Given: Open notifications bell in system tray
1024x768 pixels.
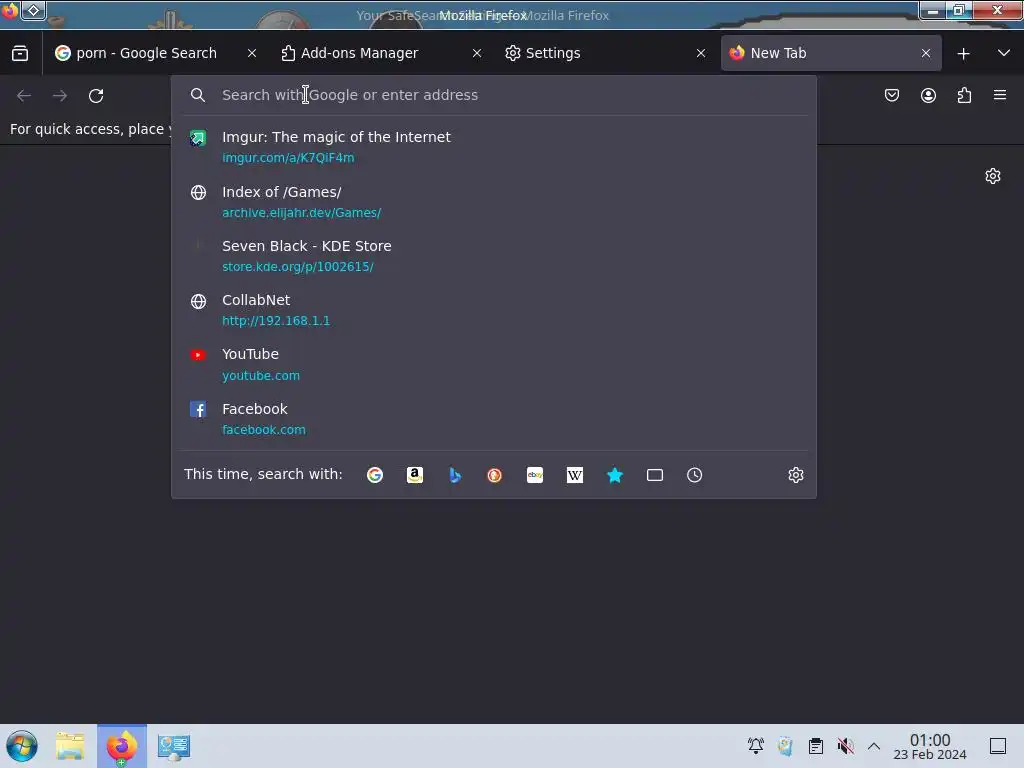Looking at the screenshot, I should 756,746.
